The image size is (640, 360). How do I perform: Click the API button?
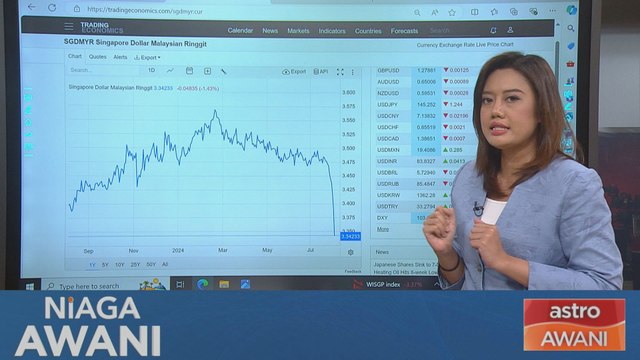click(x=321, y=71)
